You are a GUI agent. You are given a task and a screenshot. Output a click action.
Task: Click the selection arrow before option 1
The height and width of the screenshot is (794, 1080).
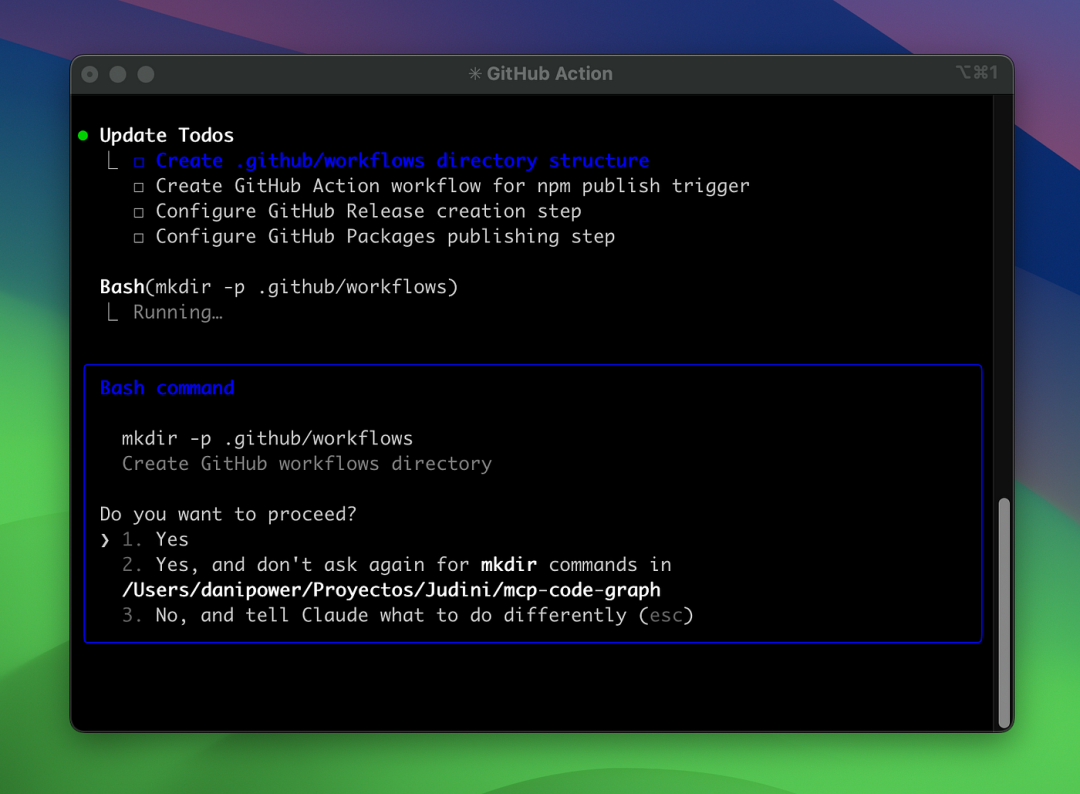pos(105,540)
